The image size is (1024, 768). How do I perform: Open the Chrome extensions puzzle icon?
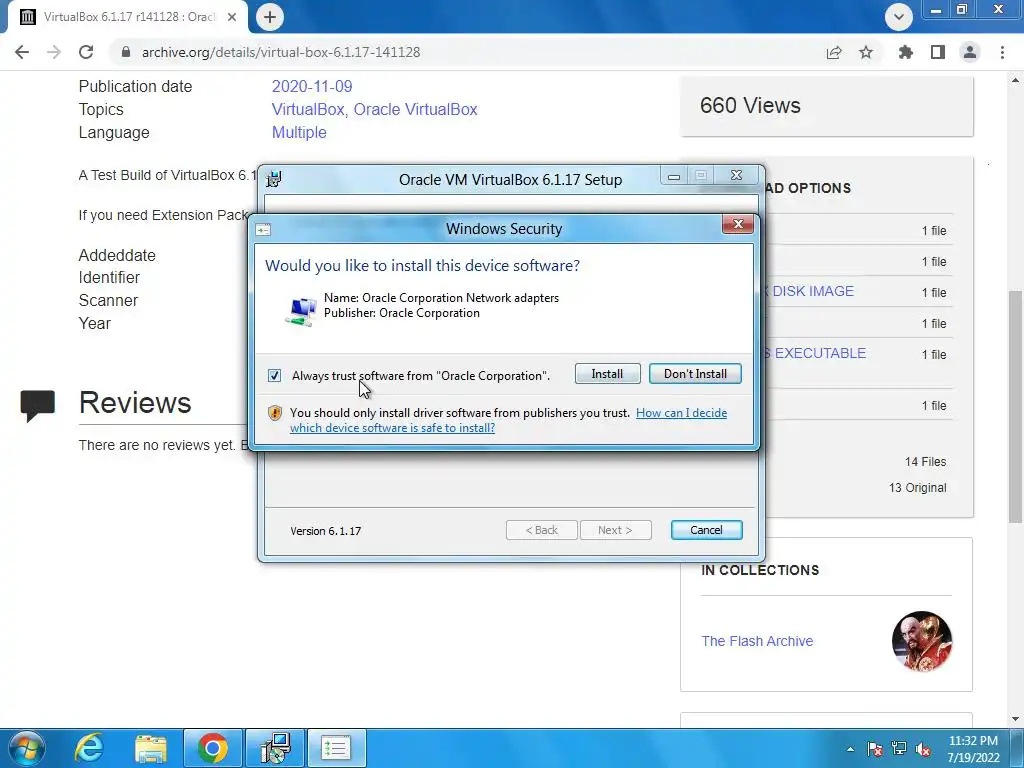[906, 52]
